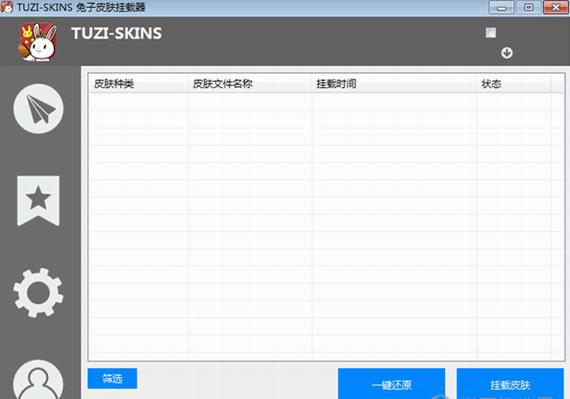Maximize the TUZI-SKINS window
This screenshot has height=399, width=570.
(x=529, y=7)
